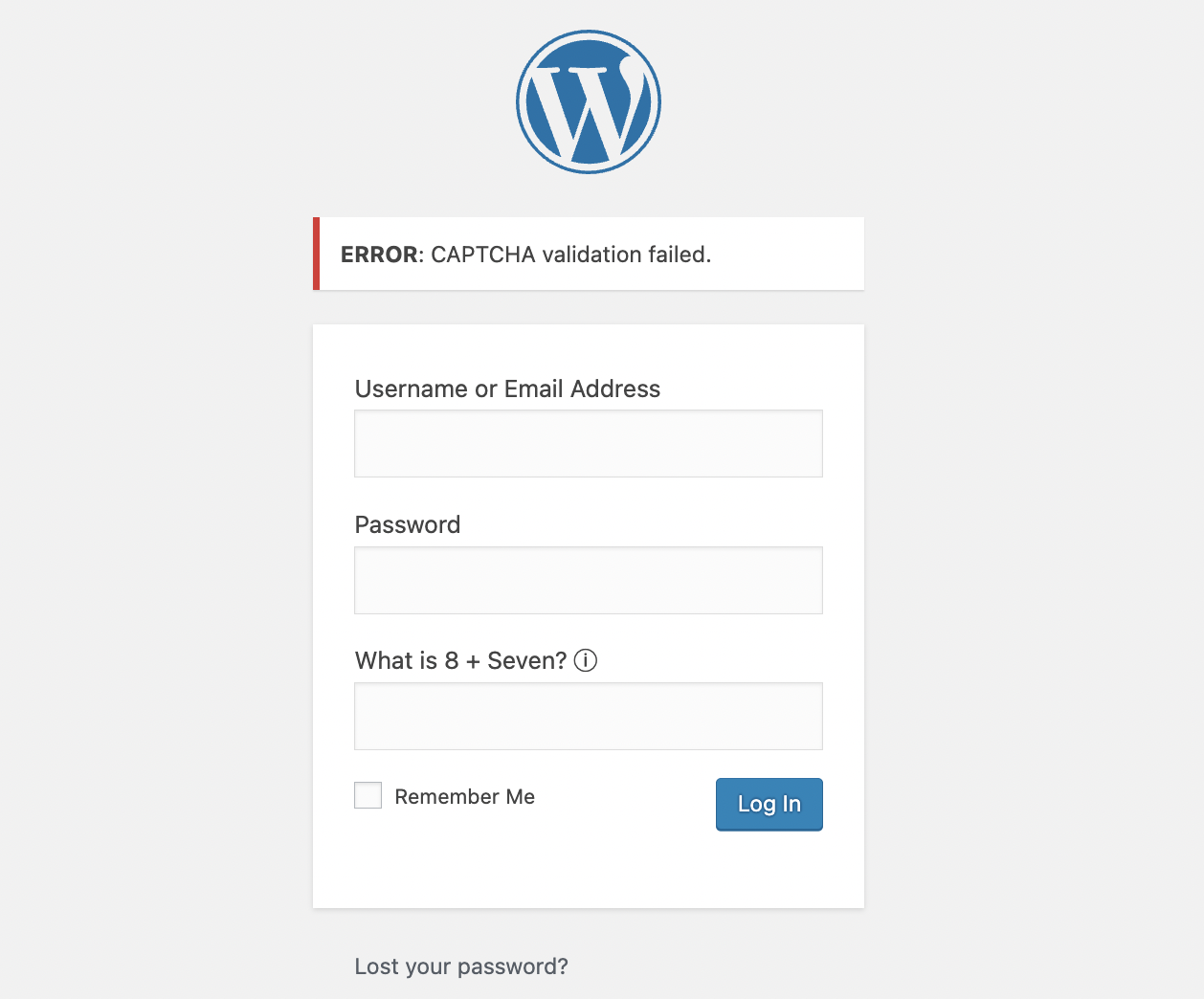Click the bold "ERROR" word

[x=379, y=255]
